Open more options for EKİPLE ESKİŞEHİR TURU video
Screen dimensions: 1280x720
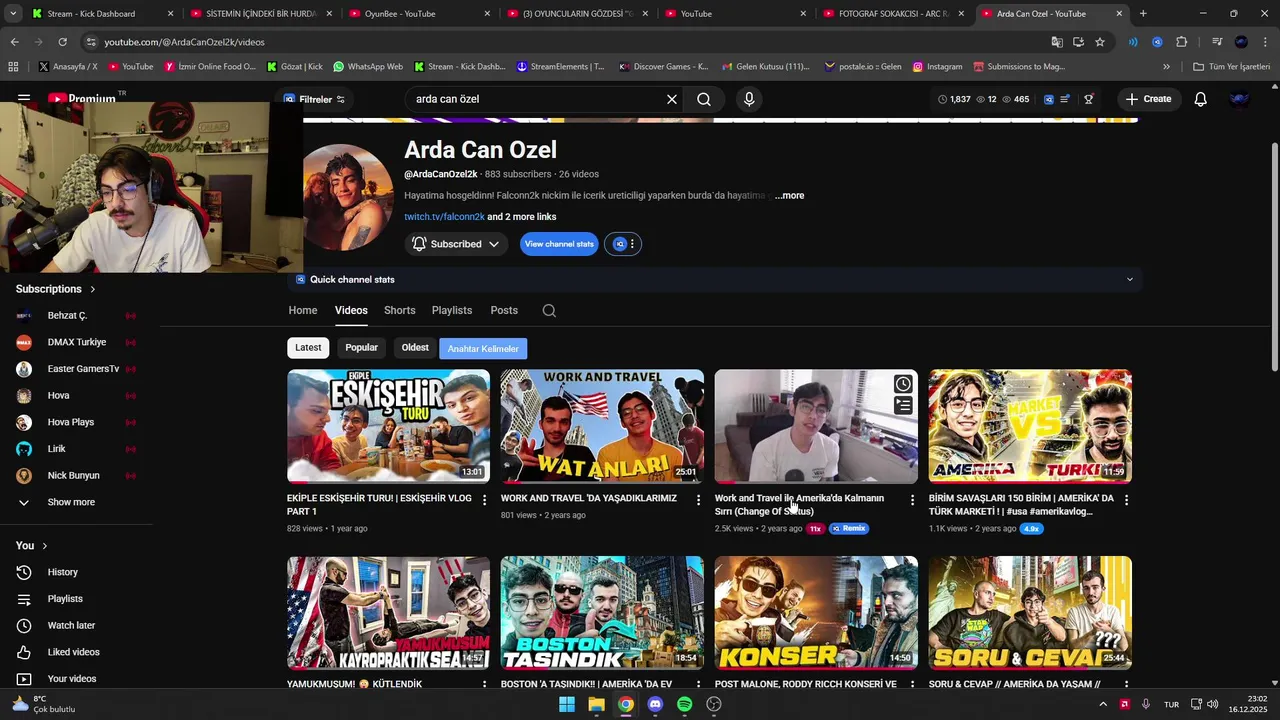click(484, 499)
